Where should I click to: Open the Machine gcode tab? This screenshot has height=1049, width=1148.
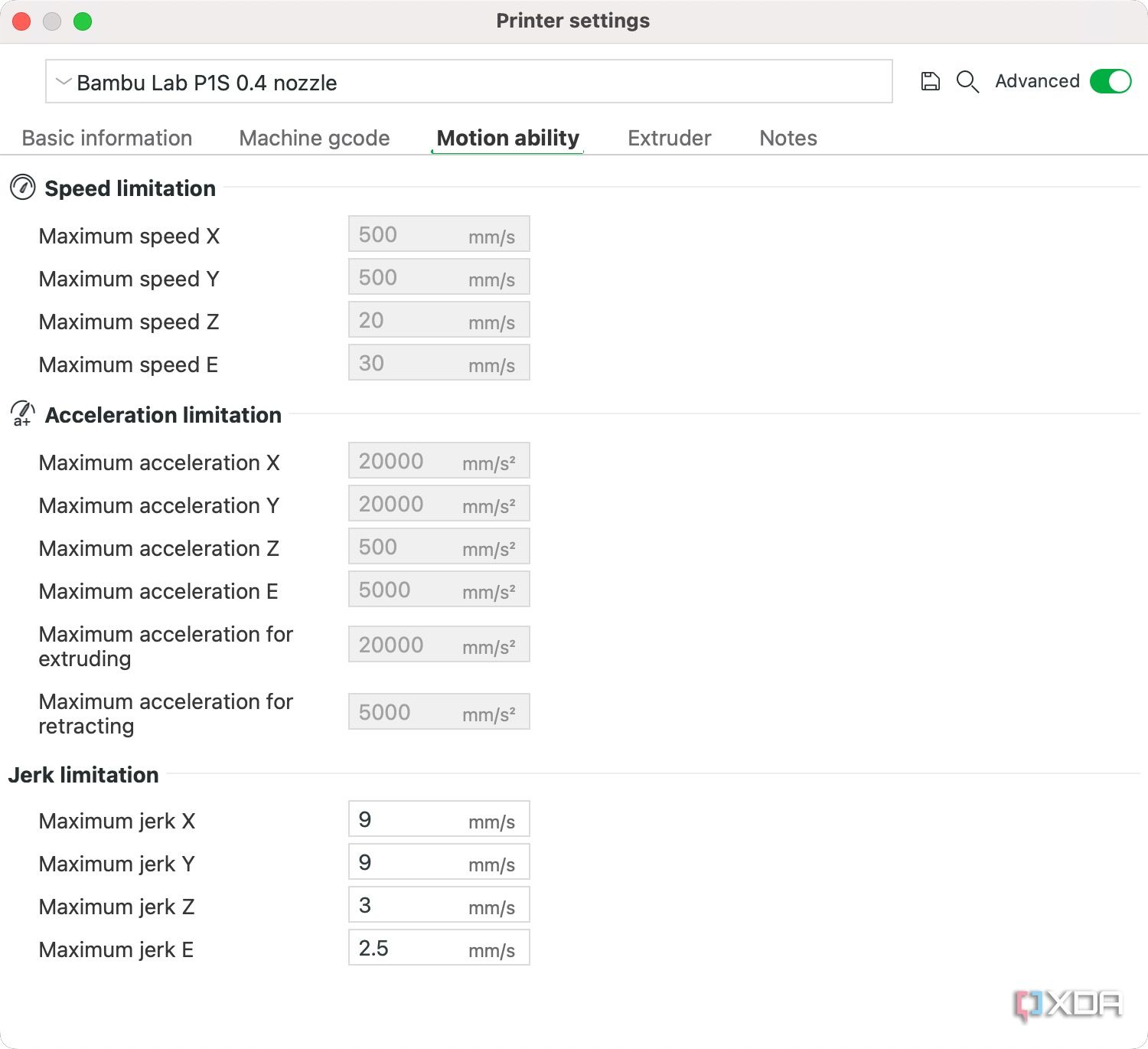(315, 138)
